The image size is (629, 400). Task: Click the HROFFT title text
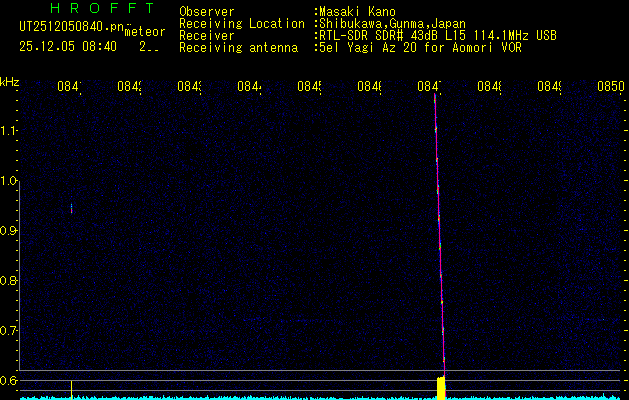(100, 8)
